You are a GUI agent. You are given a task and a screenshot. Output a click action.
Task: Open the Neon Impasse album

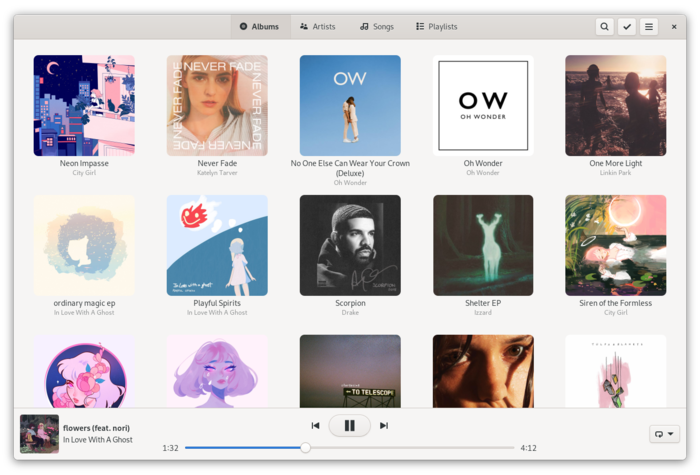tap(84, 105)
